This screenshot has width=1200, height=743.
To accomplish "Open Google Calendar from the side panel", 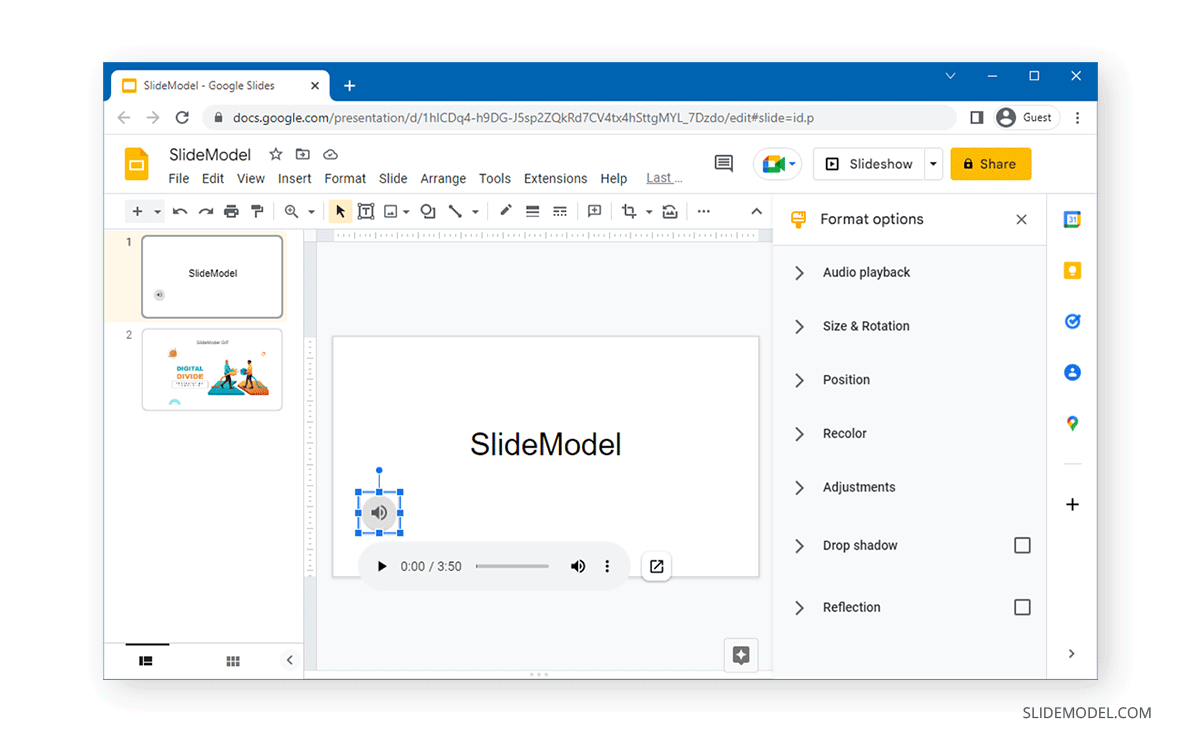I will pyautogui.click(x=1072, y=219).
